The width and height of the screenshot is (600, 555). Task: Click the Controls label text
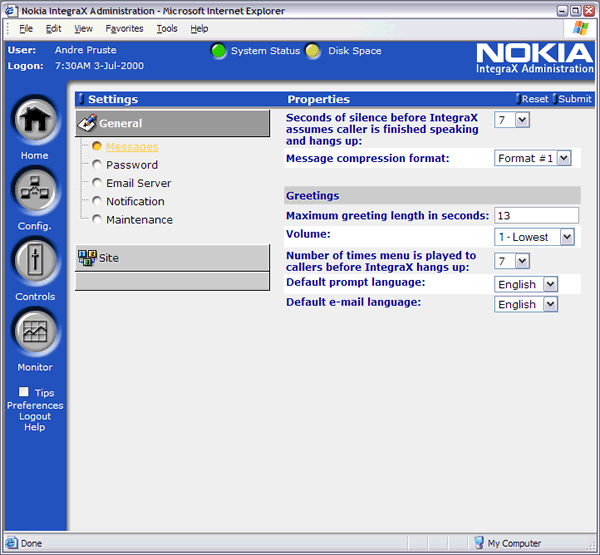[x=35, y=297]
